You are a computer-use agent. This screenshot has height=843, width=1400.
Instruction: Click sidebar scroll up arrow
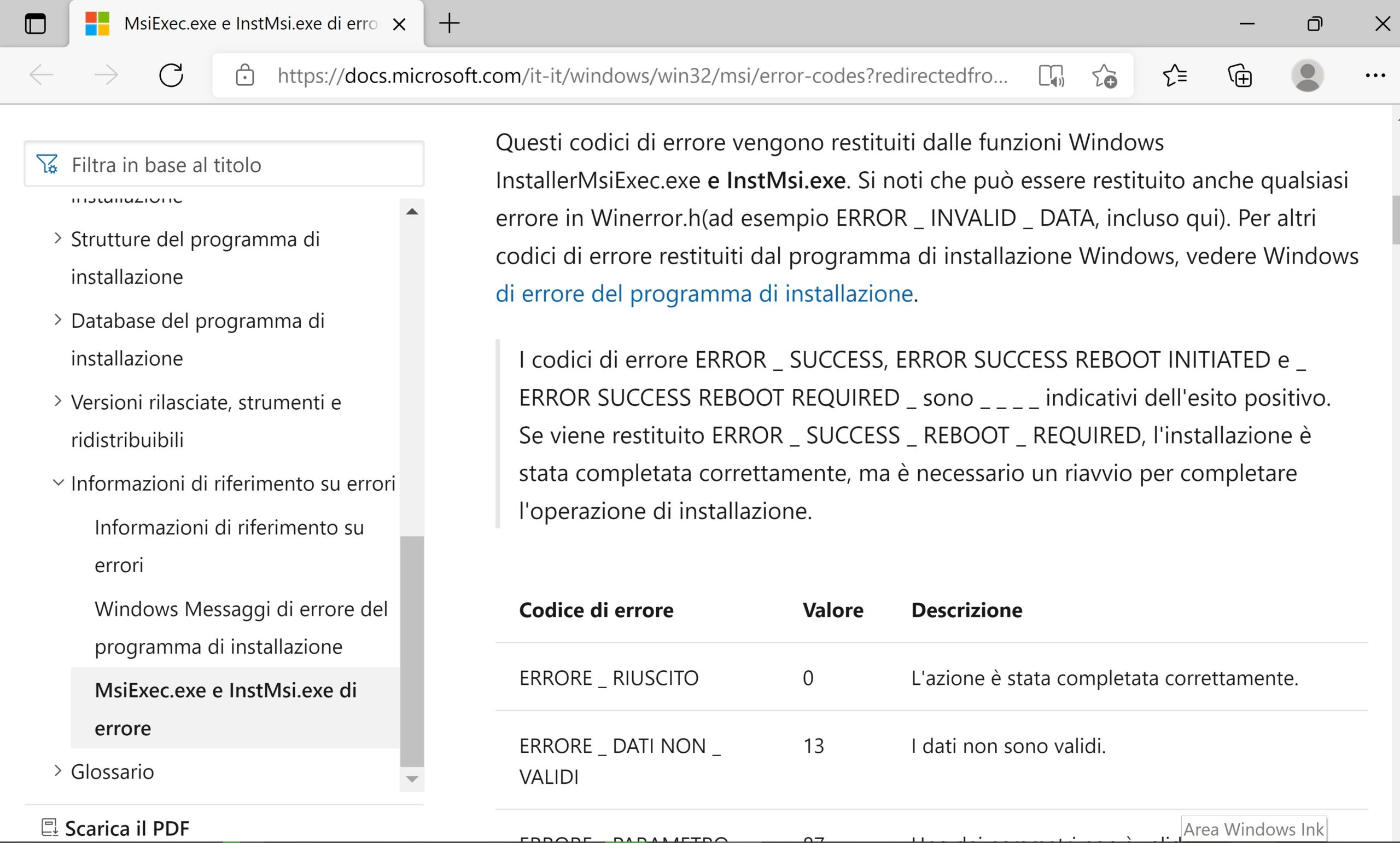412,211
